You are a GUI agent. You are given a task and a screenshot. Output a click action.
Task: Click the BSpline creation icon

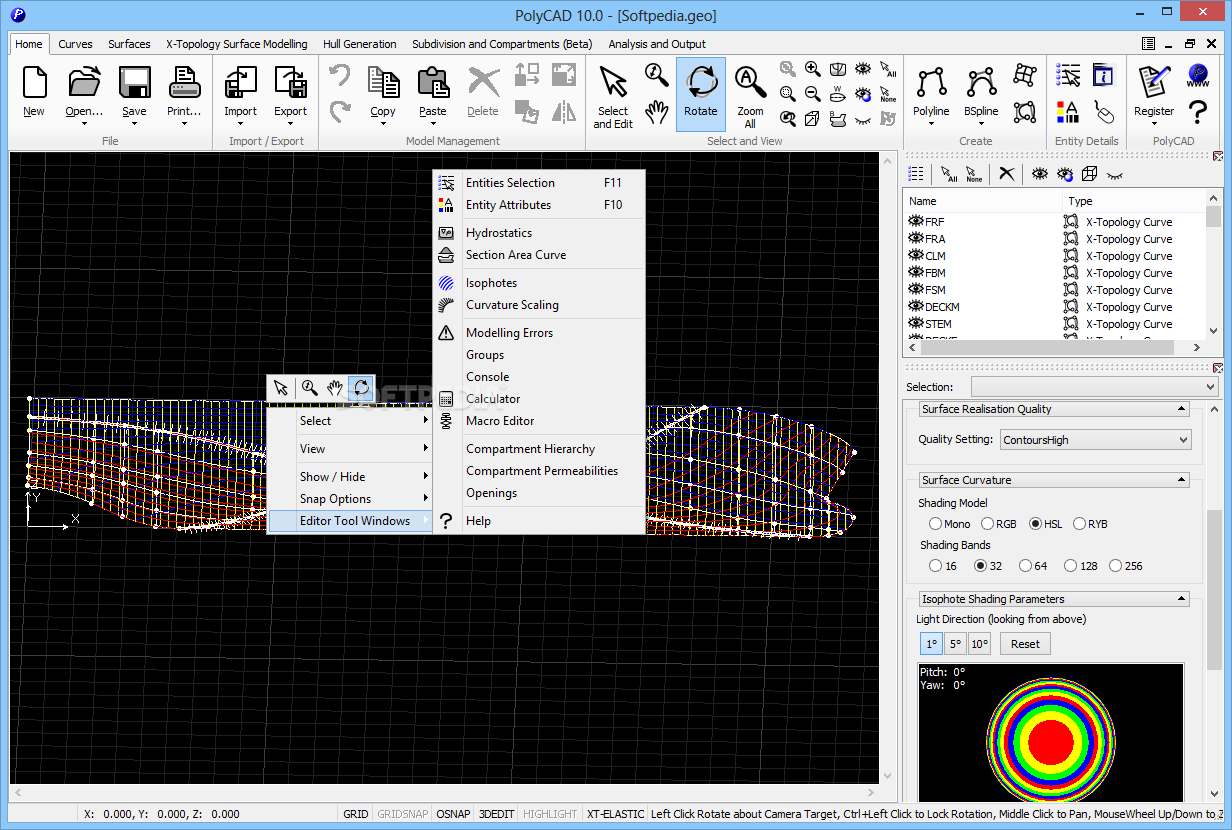[x=981, y=83]
